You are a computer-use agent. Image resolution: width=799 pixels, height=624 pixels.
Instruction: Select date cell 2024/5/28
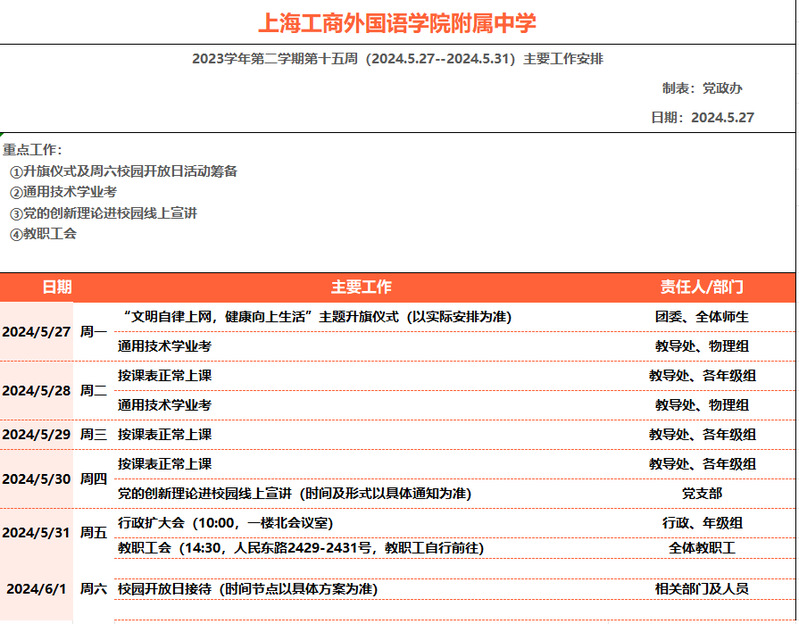pyautogui.click(x=36, y=391)
